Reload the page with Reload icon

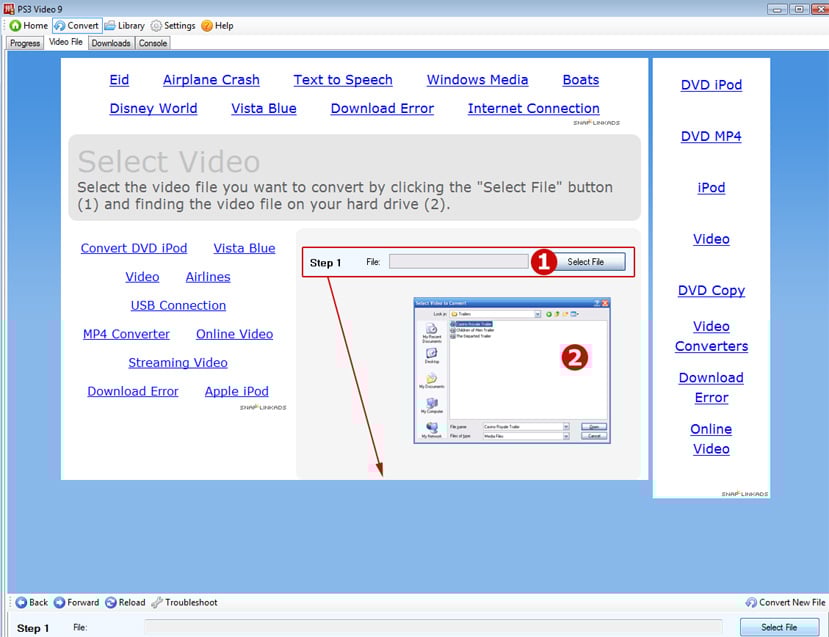[x=110, y=603]
